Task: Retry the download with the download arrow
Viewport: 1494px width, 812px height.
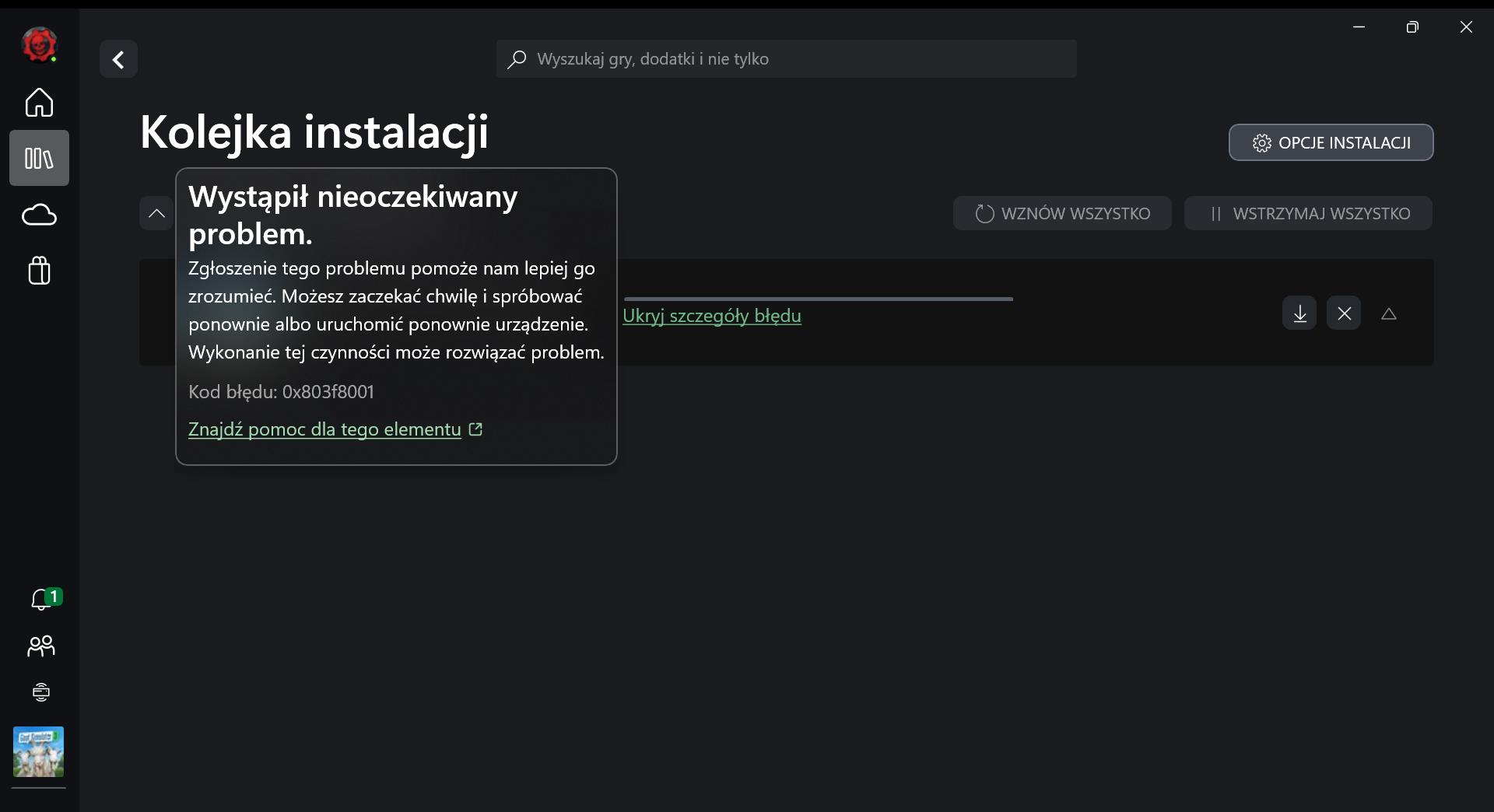Action: click(1299, 313)
